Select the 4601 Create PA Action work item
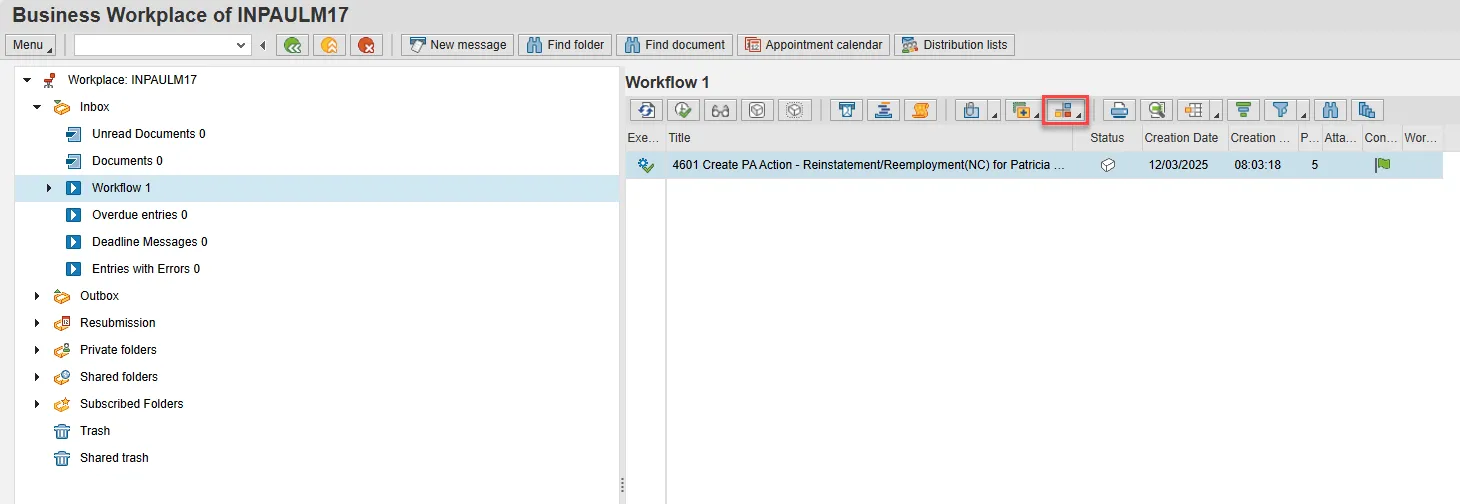The width and height of the screenshot is (1460, 504). pyautogui.click(x=868, y=166)
